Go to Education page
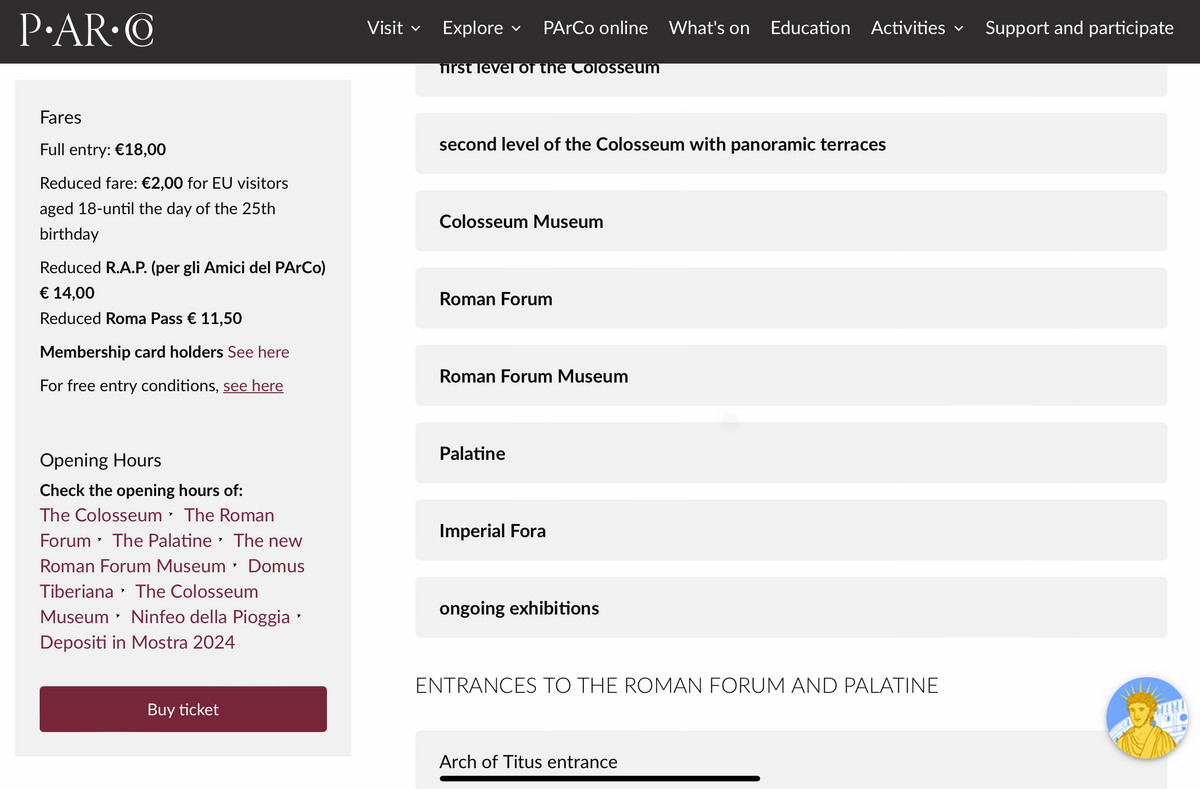Image resolution: width=1200 pixels, height=789 pixels. [x=810, y=28]
